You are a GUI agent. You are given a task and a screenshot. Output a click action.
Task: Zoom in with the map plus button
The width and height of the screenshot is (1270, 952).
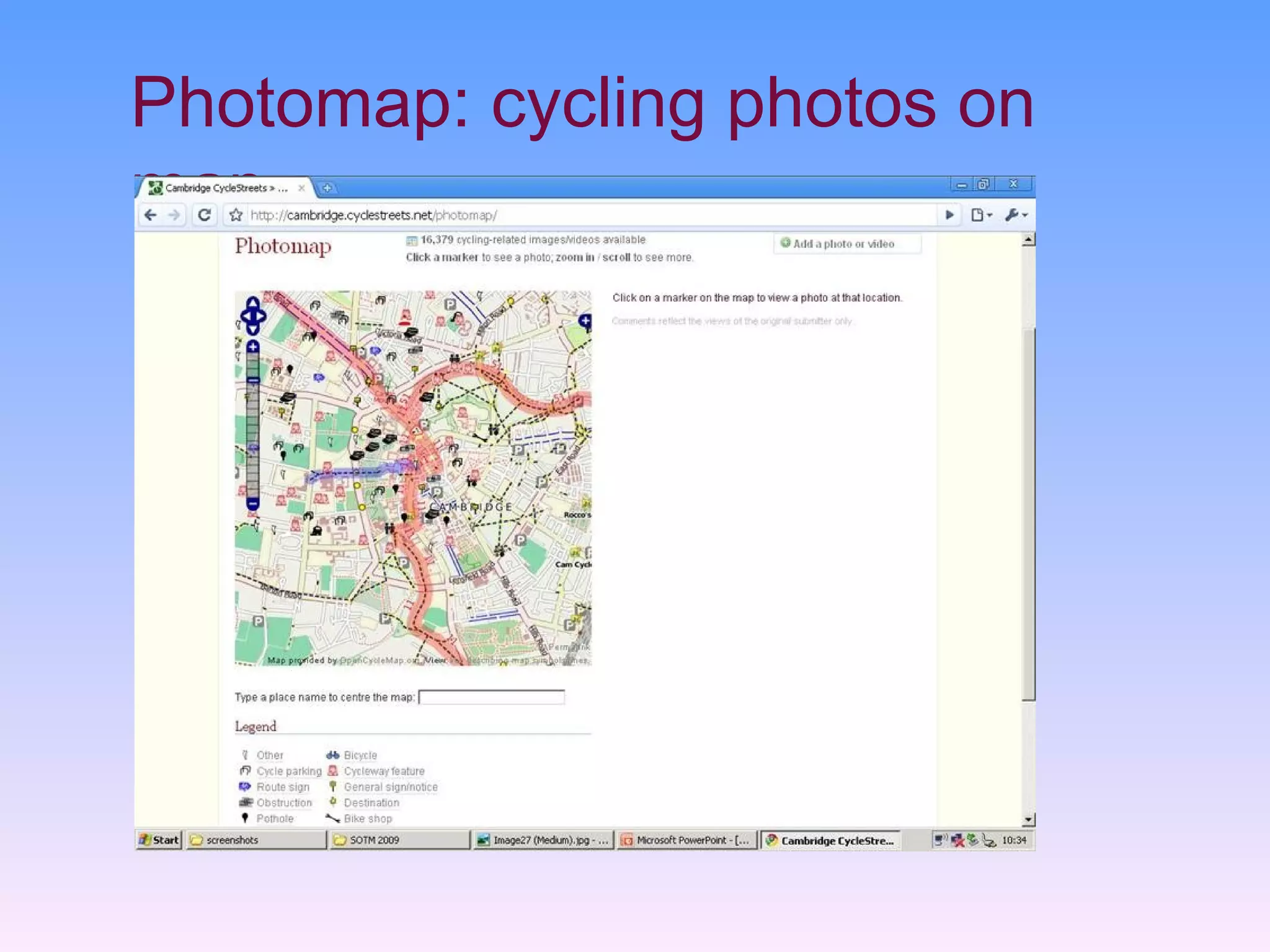(x=253, y=346)
